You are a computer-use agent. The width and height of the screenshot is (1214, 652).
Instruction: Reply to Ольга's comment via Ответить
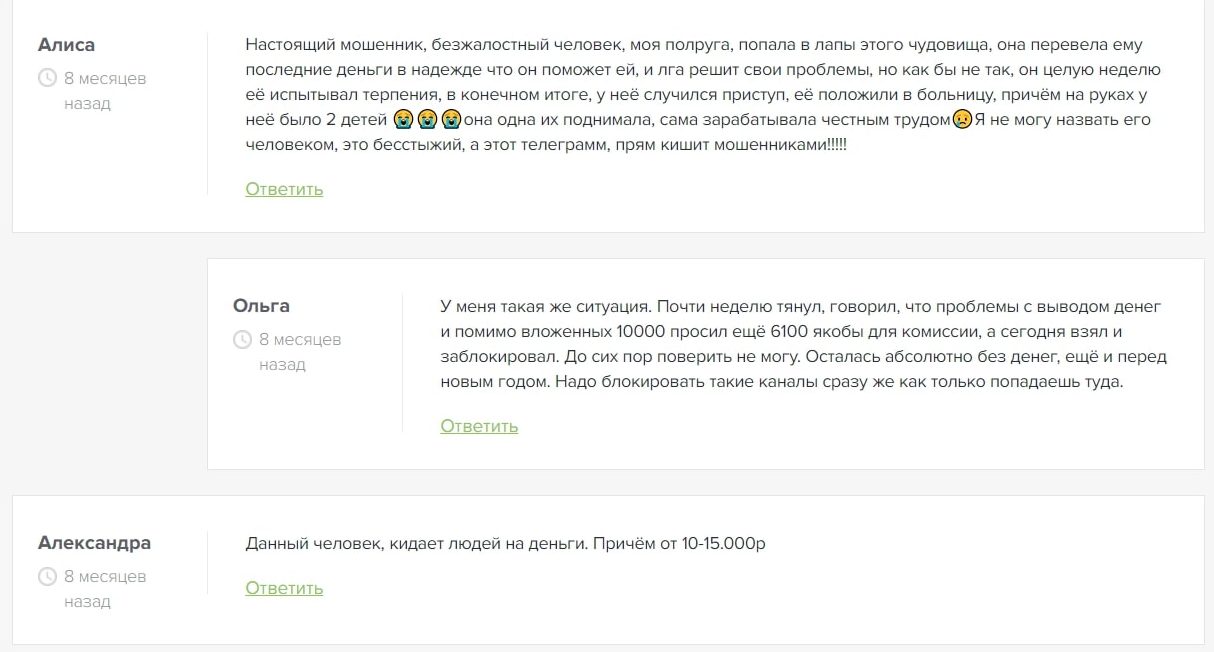pos(479,426)
